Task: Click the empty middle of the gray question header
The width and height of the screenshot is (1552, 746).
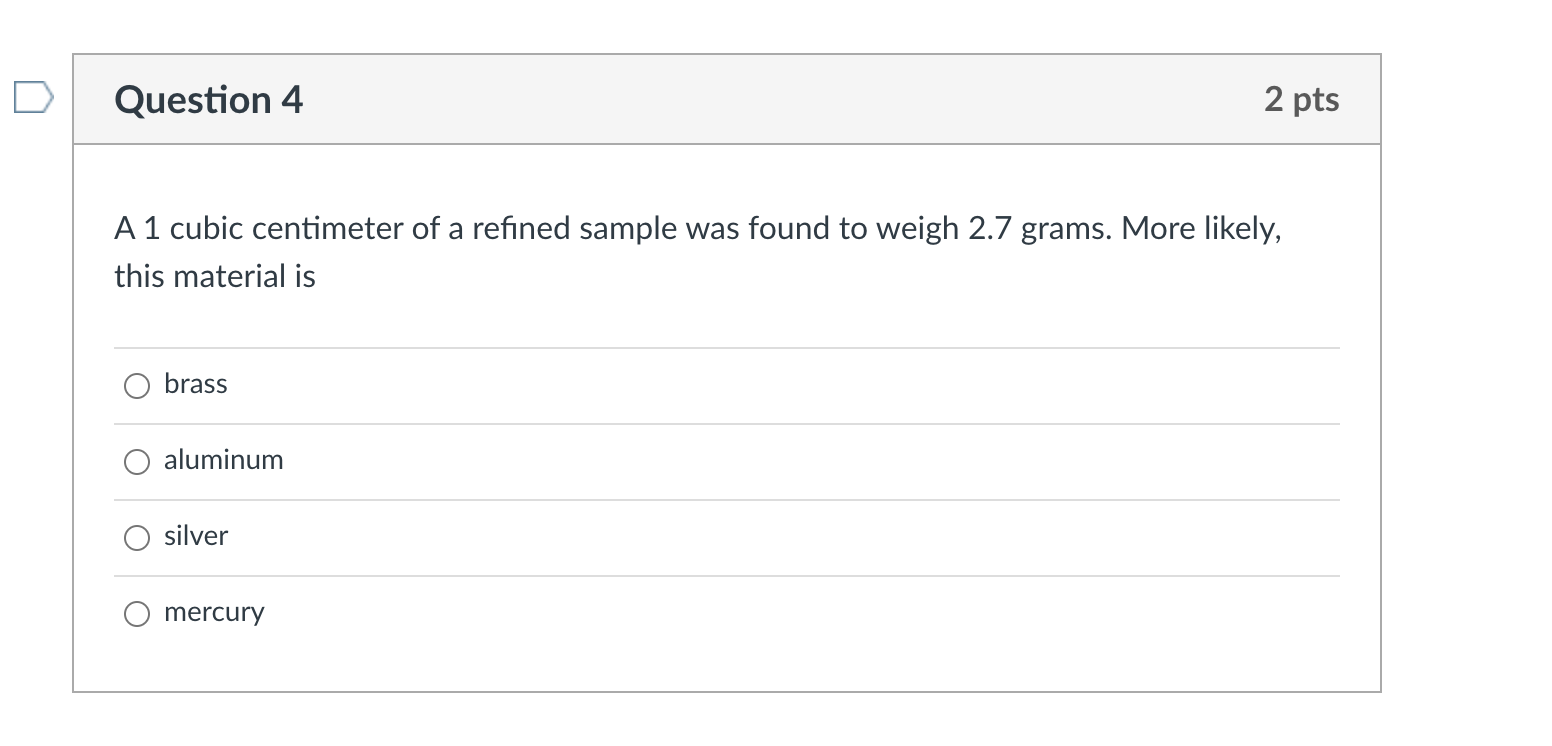Action: click(780, 99)
